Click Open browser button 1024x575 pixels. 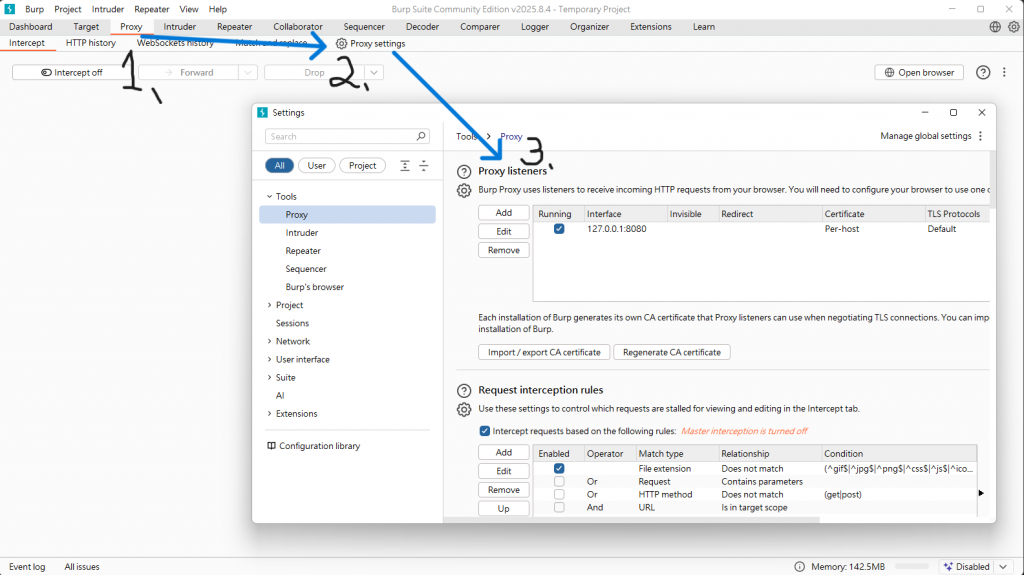(x=919, y=73)
